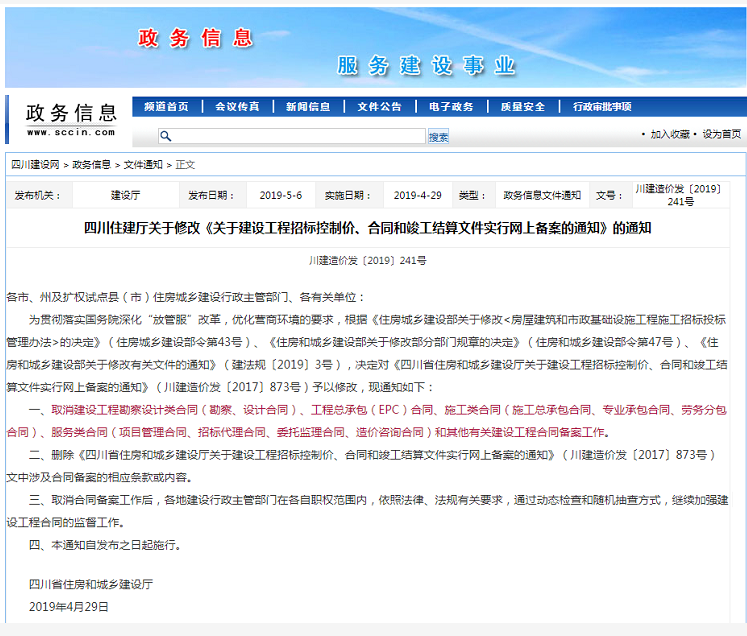Open 四川建设网 breadcrumb link
Screen dimensions: 747x636
[35, 164]
